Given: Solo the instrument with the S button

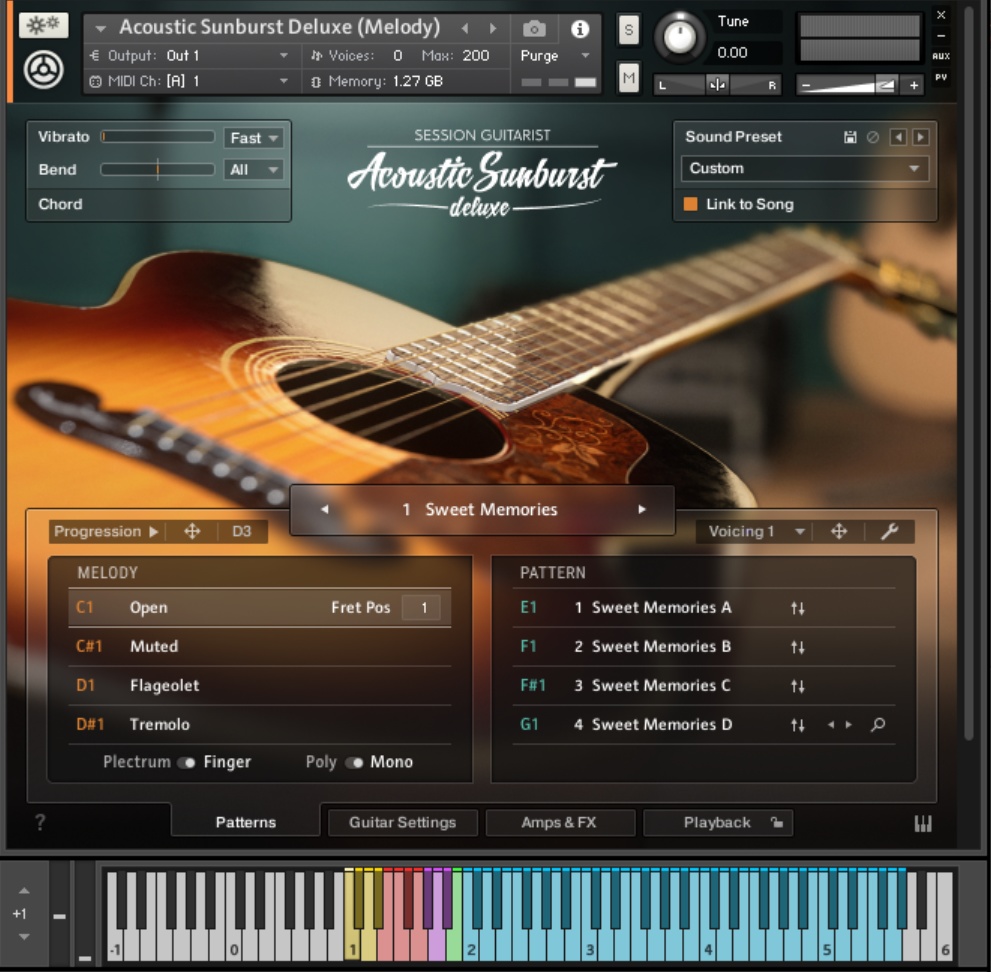Looking at the screenshot, I should [x=628, y=30].
